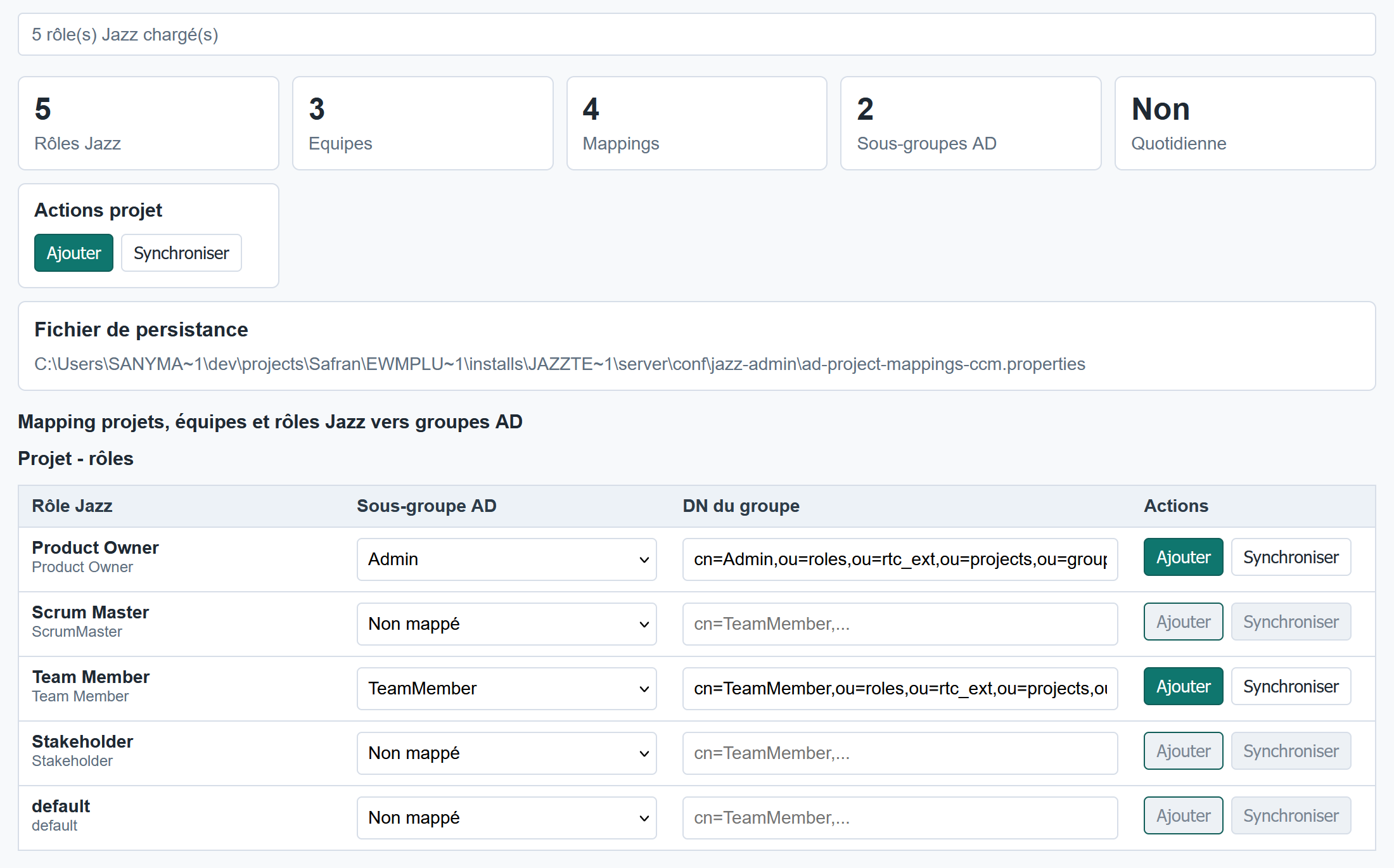Click Ajouter in default role row
Screen dimensions: 1394x868
[1184, 815]
